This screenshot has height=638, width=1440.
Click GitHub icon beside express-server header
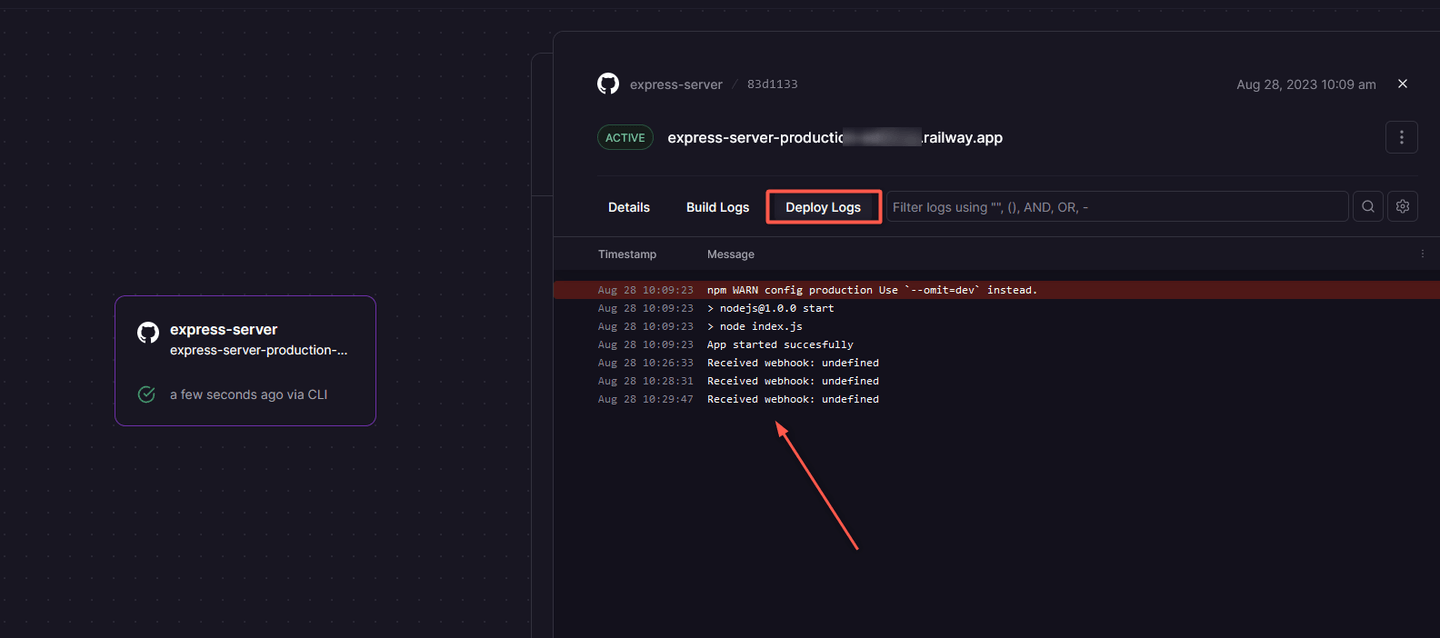[608, 84]
